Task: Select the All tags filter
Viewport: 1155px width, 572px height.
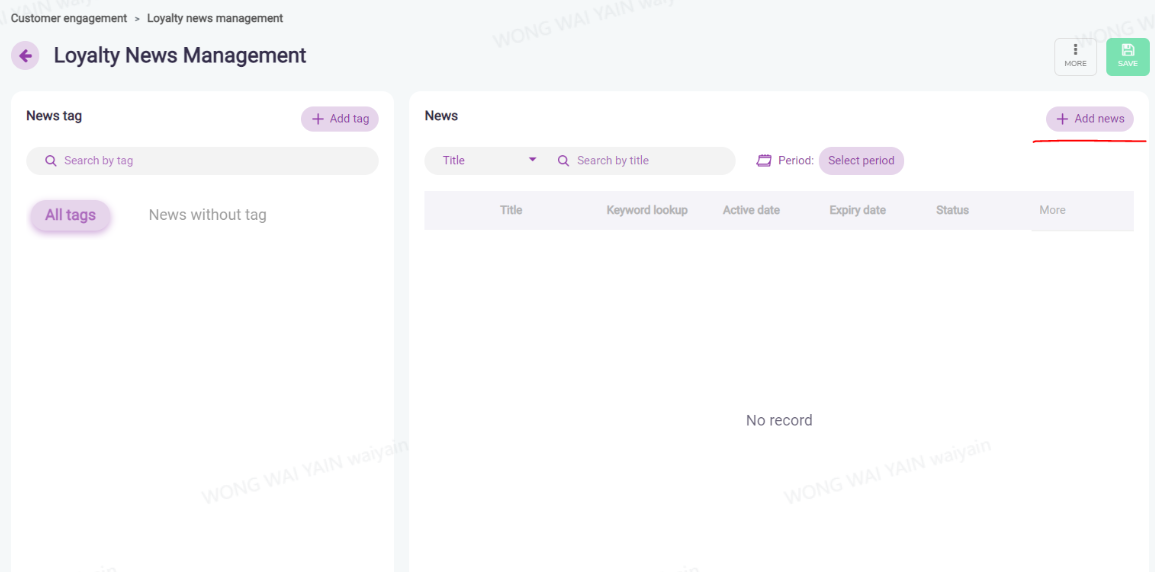Action: tap(70, 215)
